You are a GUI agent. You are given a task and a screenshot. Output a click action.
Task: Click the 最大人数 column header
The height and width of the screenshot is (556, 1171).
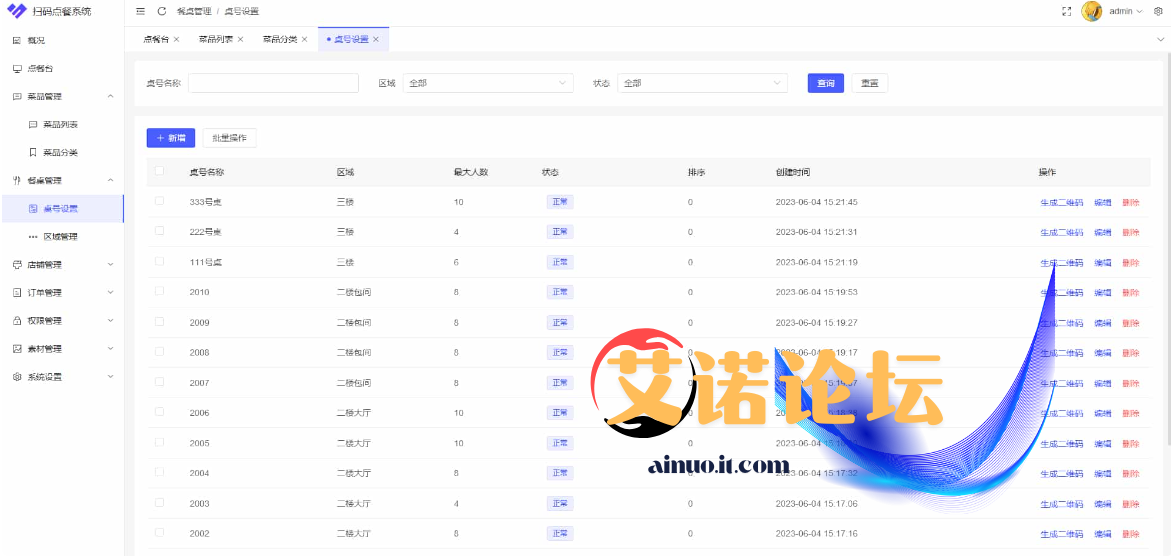(x=470, y=172)
